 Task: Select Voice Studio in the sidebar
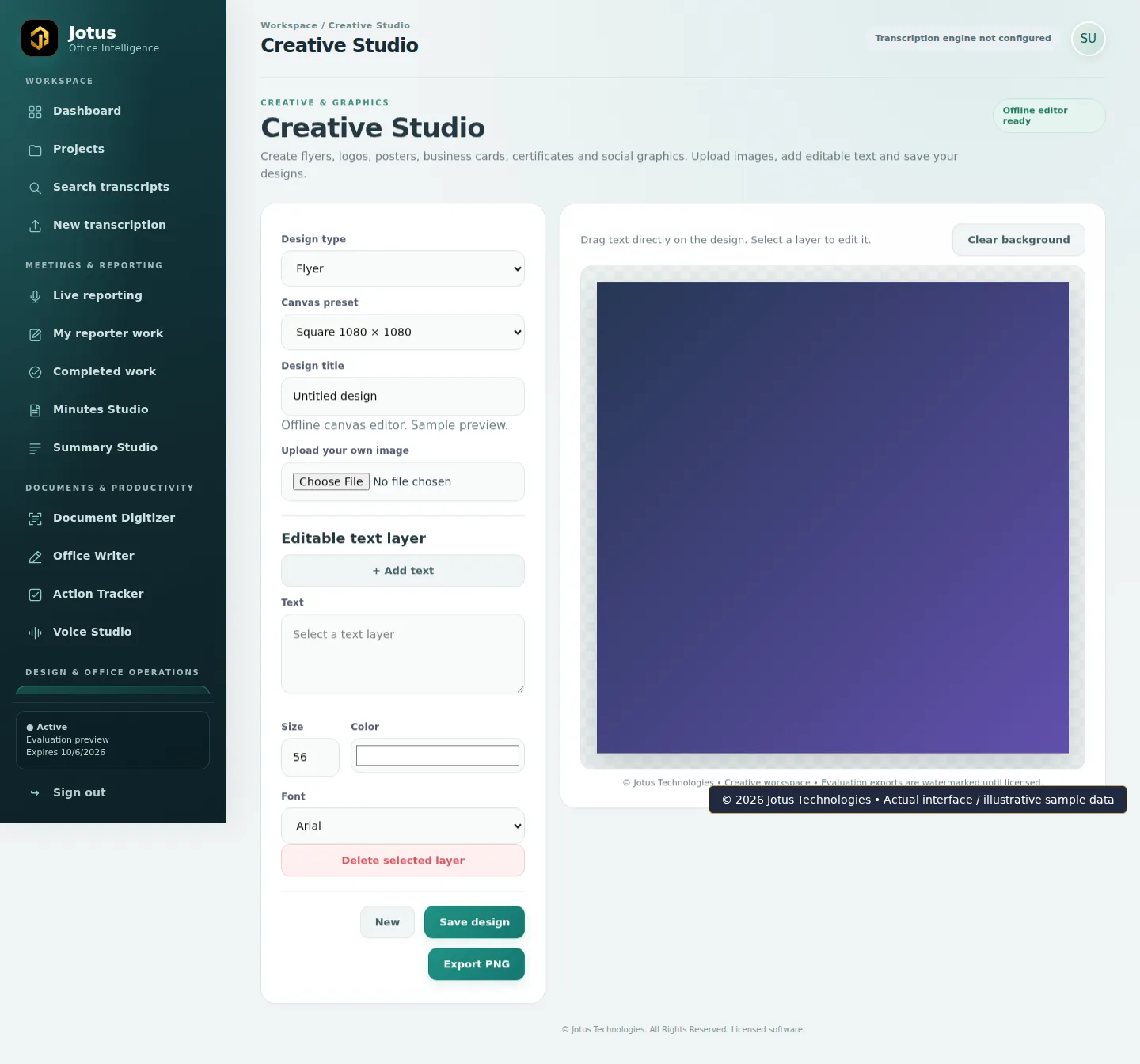112,633
